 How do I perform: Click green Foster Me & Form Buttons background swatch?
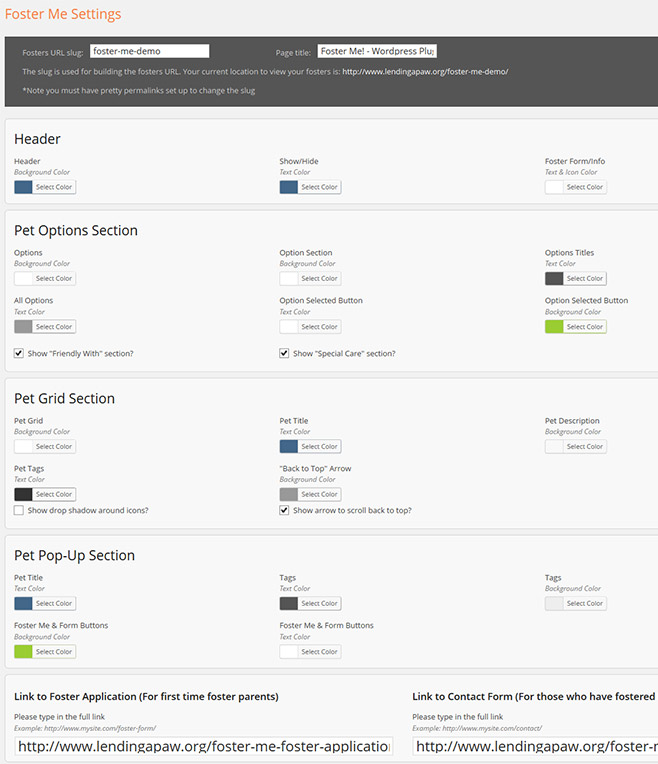click(x=23, y=652)
